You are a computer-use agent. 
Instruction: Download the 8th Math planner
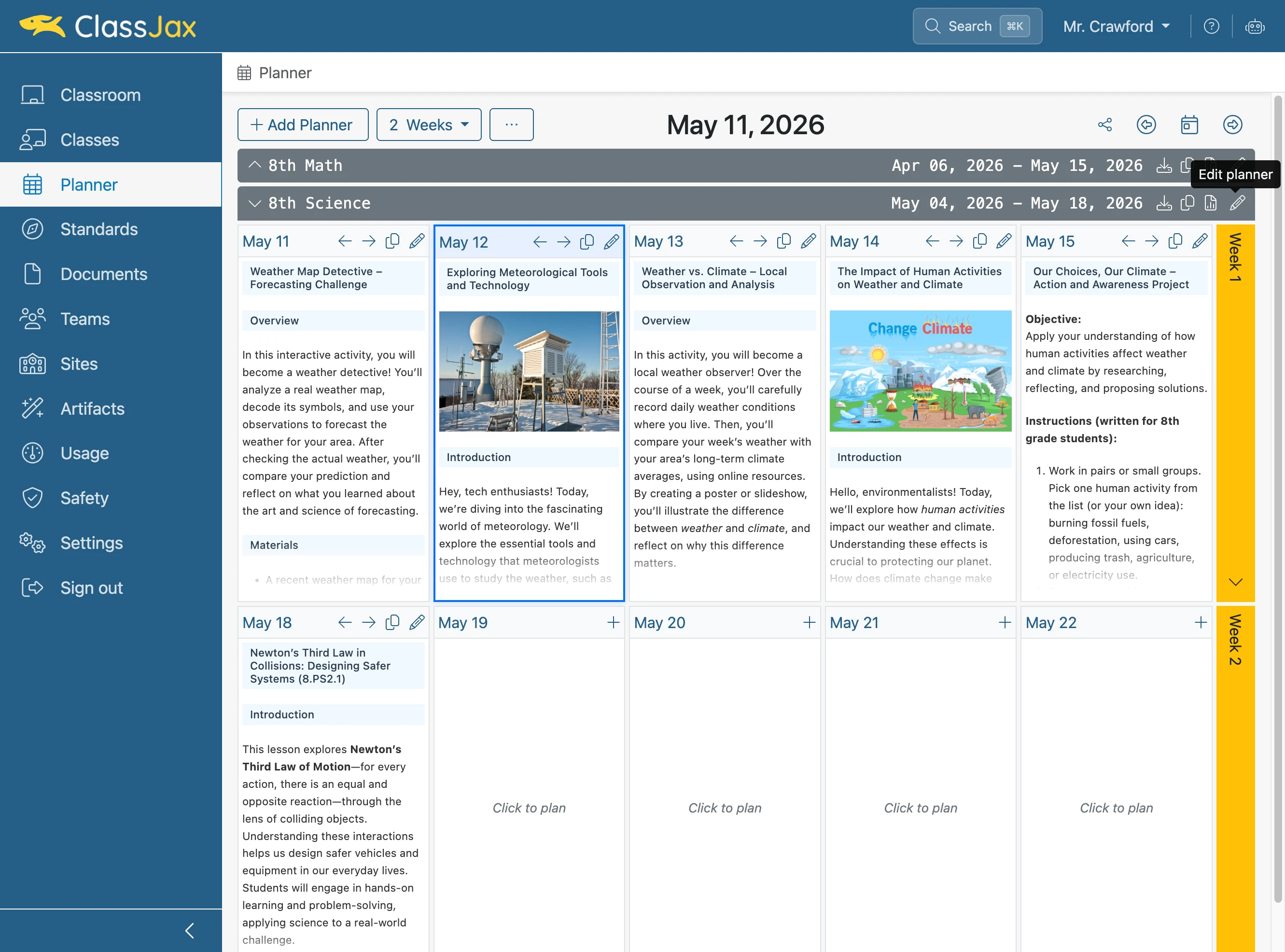pyautogui.click(x=1164, y=166)
